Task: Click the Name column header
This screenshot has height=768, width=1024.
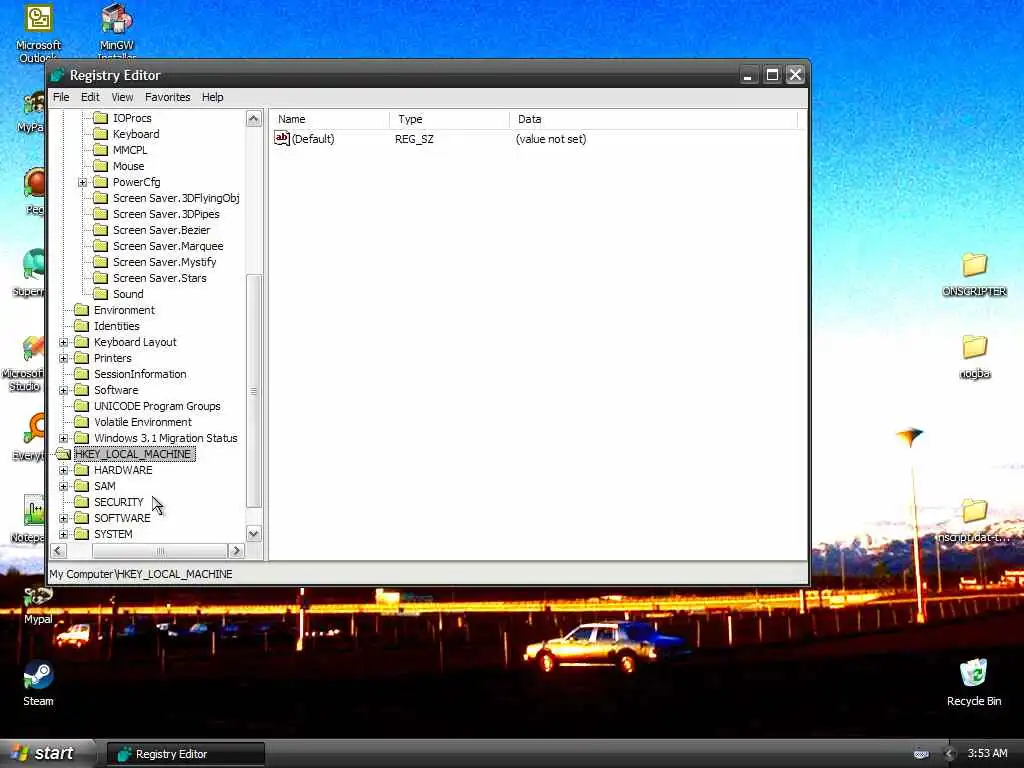Action: (330, 119)
